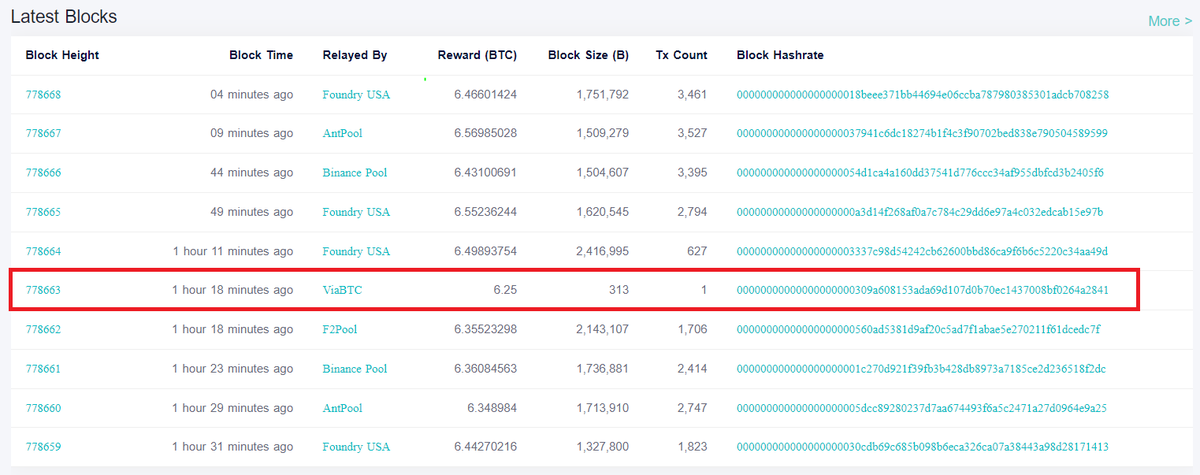Open hash ending 8bf0264a2841
Image resolution: width=1200 pixels, height=475 pixels.
(x=922, y=290)
